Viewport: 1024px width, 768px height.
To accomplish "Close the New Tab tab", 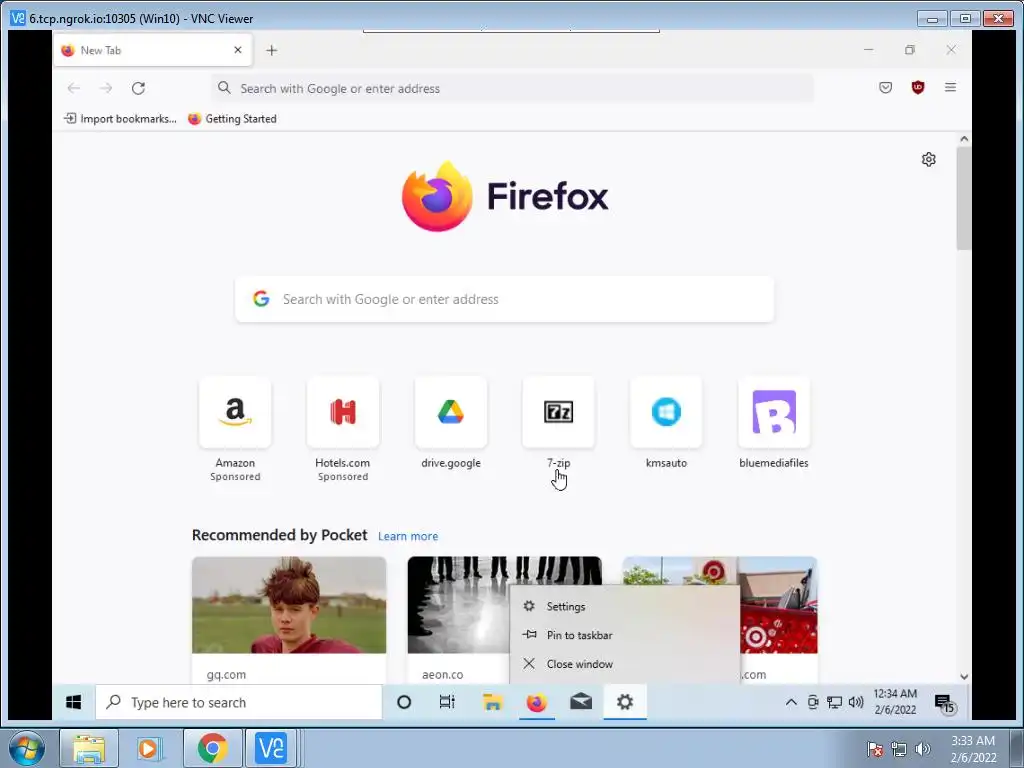I will tap(238, 50).
